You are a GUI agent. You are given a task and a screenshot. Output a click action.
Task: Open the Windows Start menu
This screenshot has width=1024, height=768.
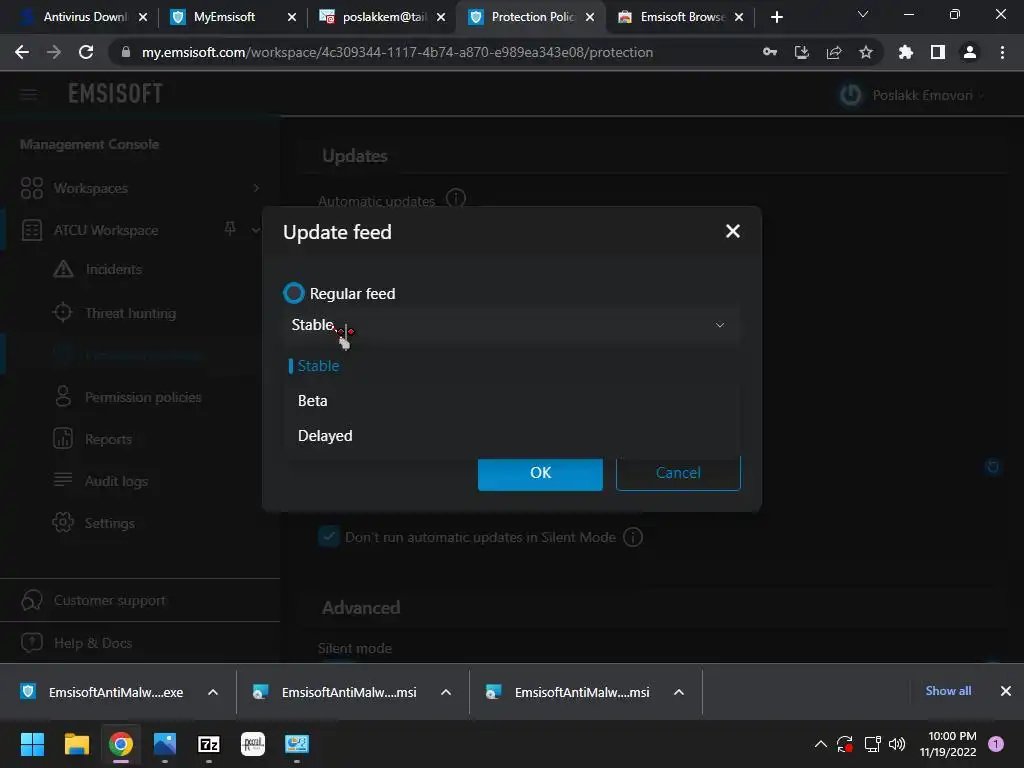coord(32,744)
